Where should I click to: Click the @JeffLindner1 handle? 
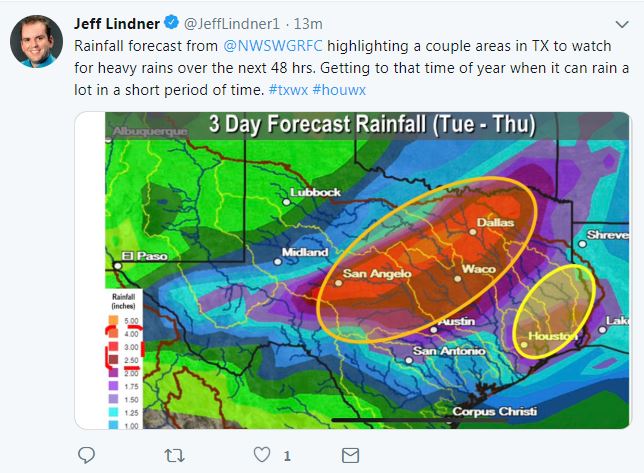pos(229,24)
